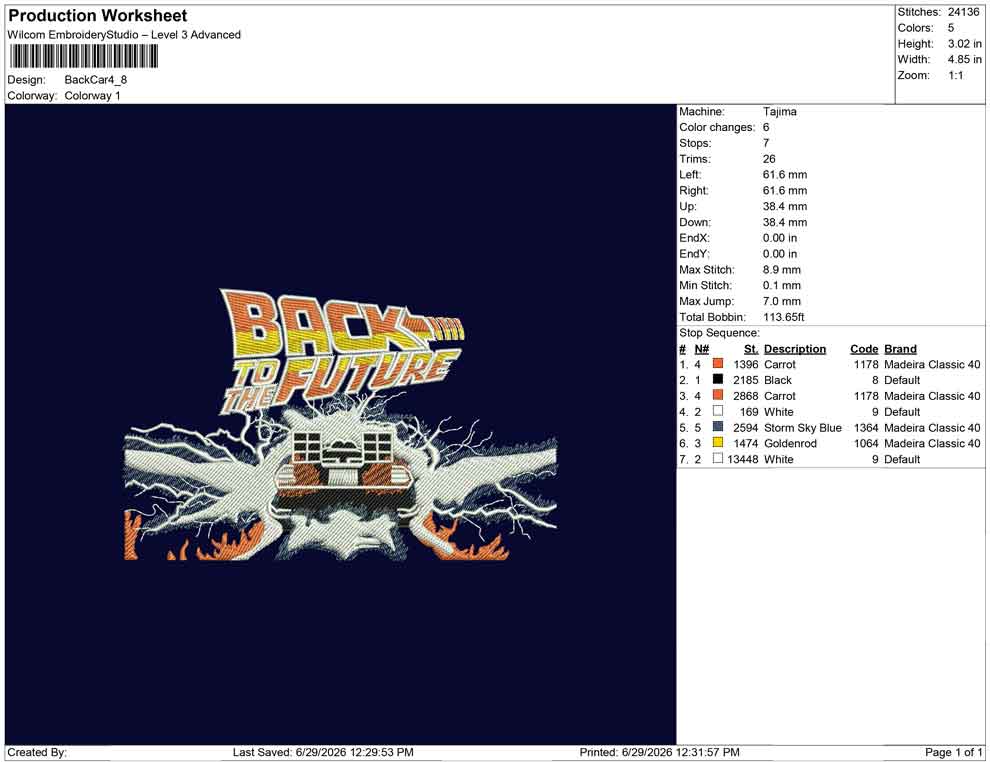This screenshot has height=762, width=990.
Task: Click the Down value "38.4 mm"
Action: [785, 222]
